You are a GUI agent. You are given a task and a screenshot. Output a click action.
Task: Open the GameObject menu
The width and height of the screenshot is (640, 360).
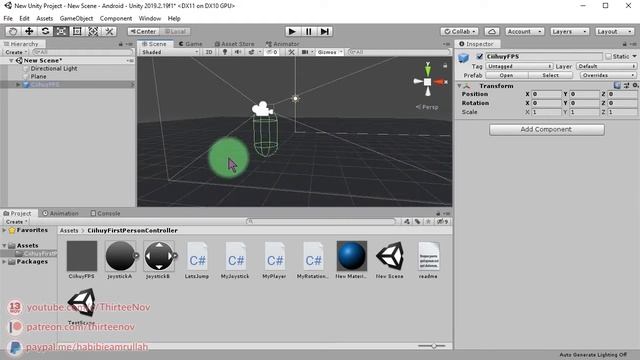coord(76,18)
